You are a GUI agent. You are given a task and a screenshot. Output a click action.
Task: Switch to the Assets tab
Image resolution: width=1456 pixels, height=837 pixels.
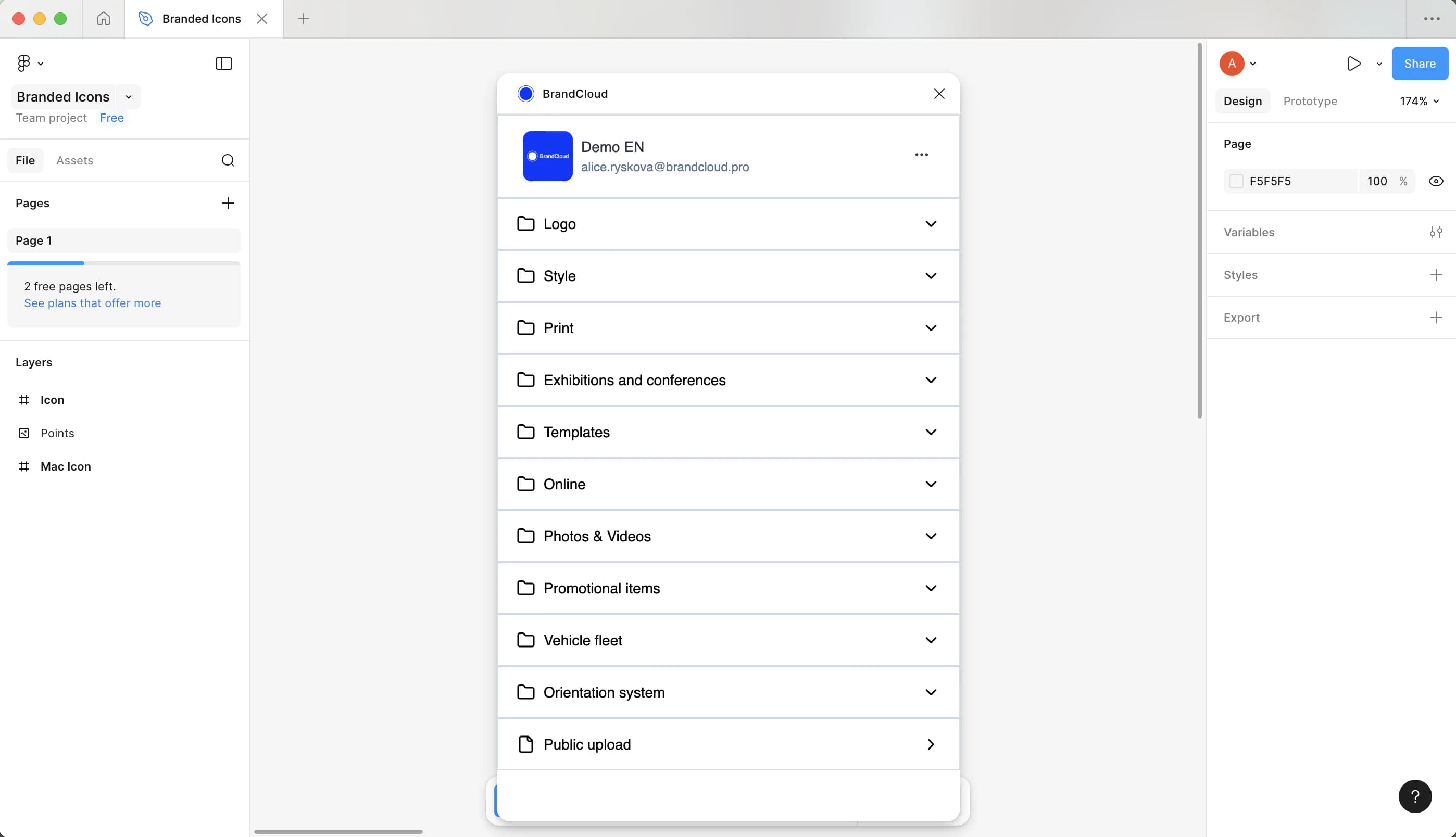(x=75, y=160)
